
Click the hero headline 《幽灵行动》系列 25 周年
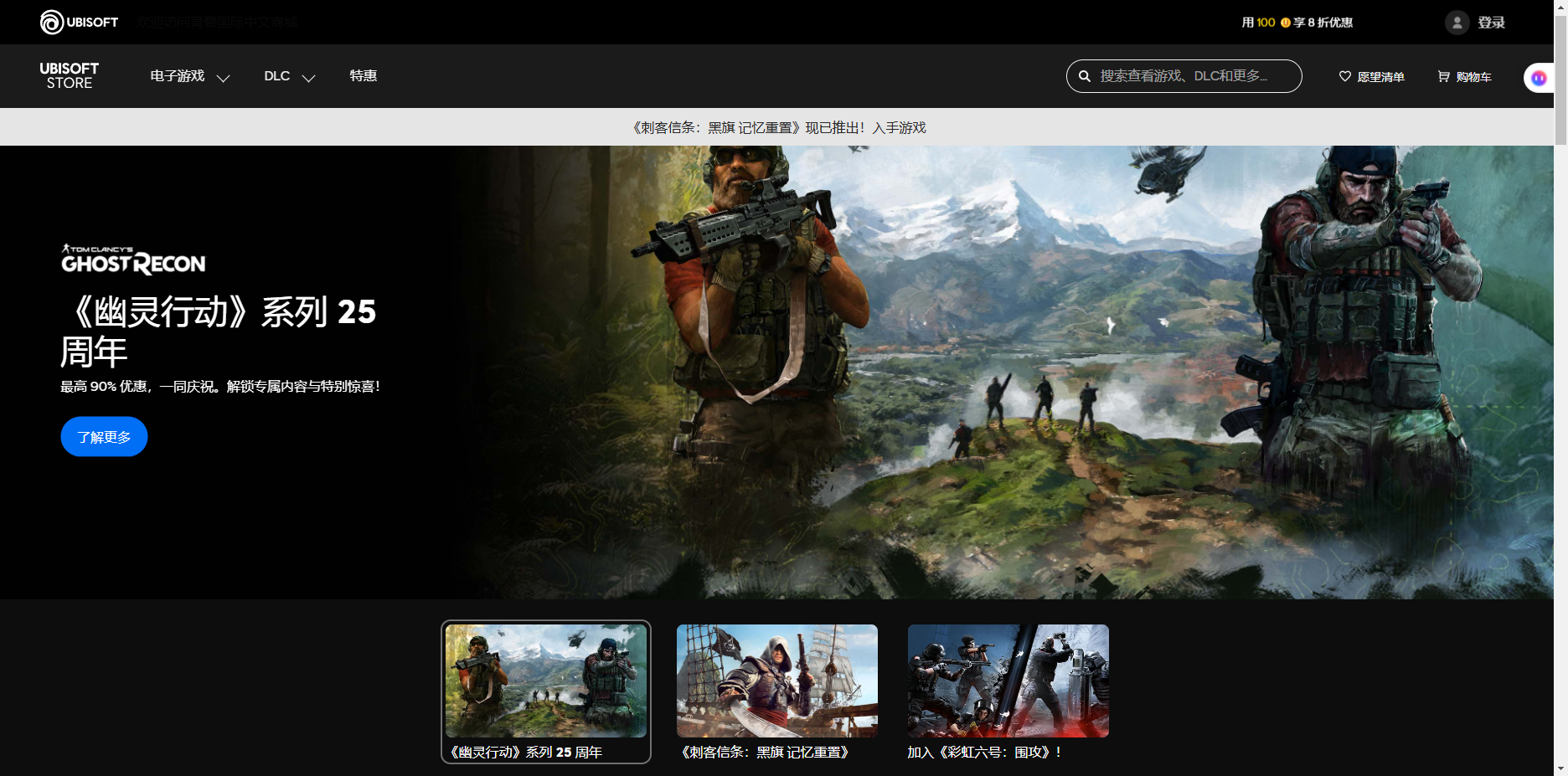(x=219, y=331)
